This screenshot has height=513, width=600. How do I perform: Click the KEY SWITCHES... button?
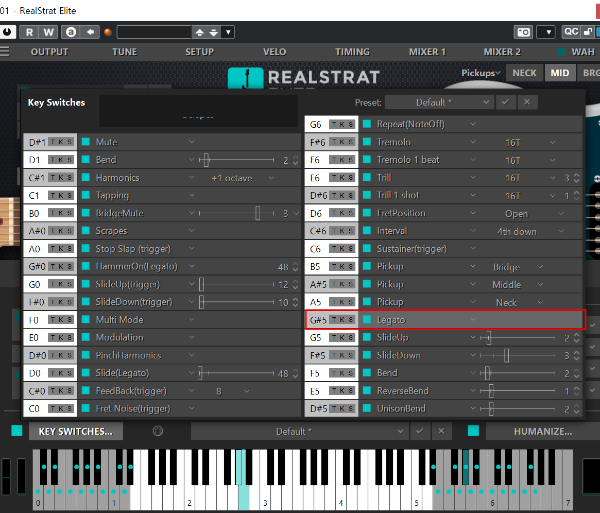tap(76, 431)
